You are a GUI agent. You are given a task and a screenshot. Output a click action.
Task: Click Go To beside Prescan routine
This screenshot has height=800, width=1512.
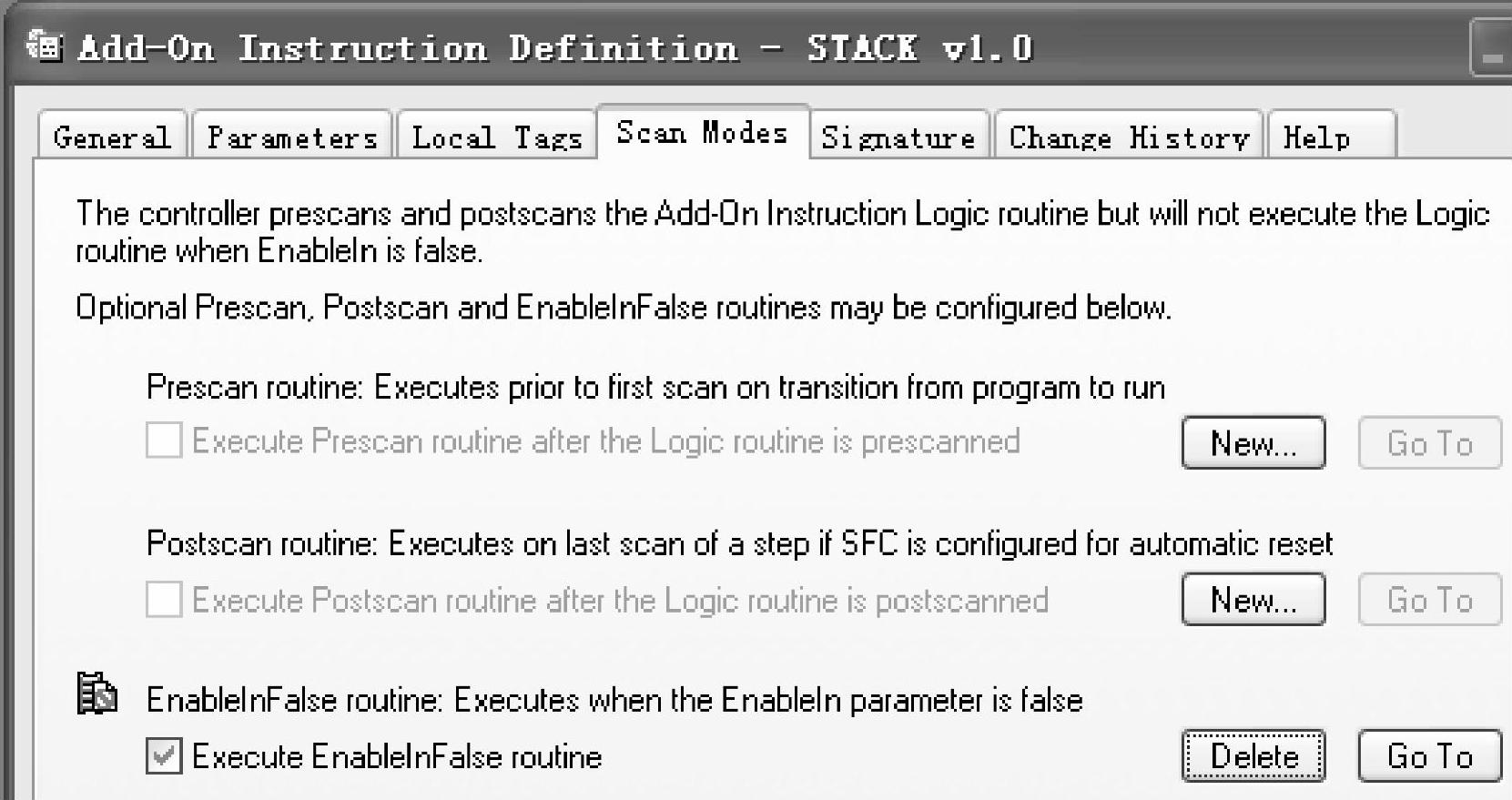pyautogui.click(x=1428, y=443)
